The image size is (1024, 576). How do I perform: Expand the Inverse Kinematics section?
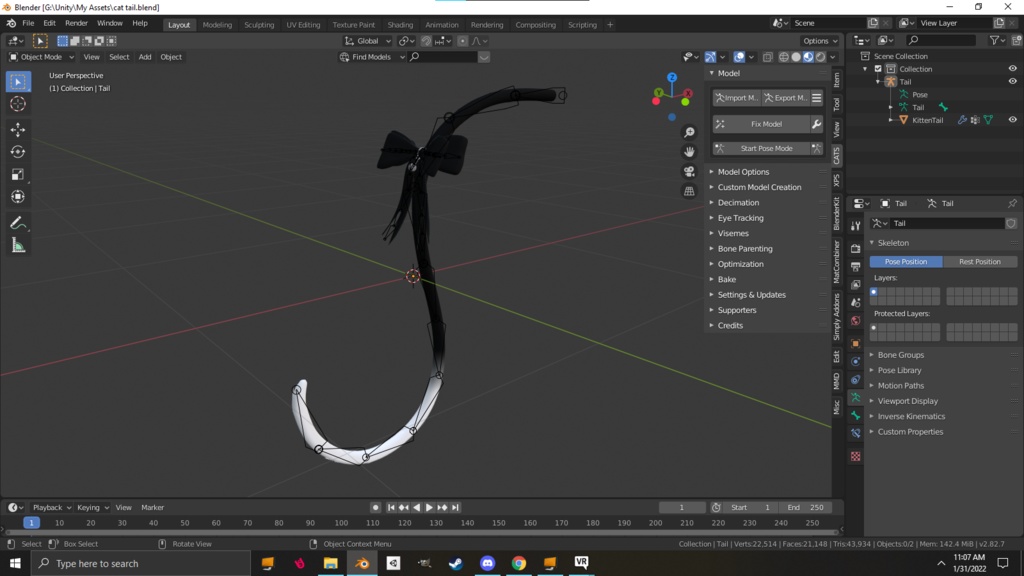click(910, 417)
